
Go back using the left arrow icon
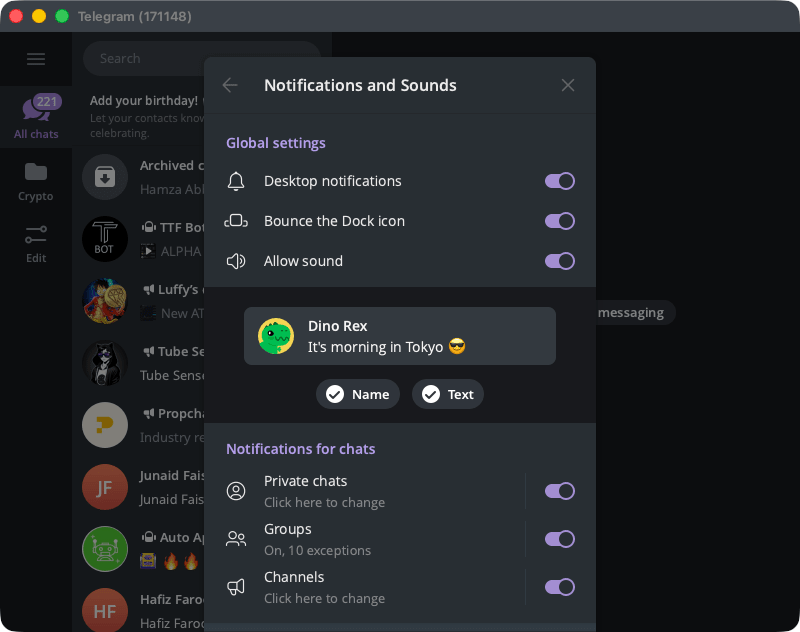(x=230, y=85)
